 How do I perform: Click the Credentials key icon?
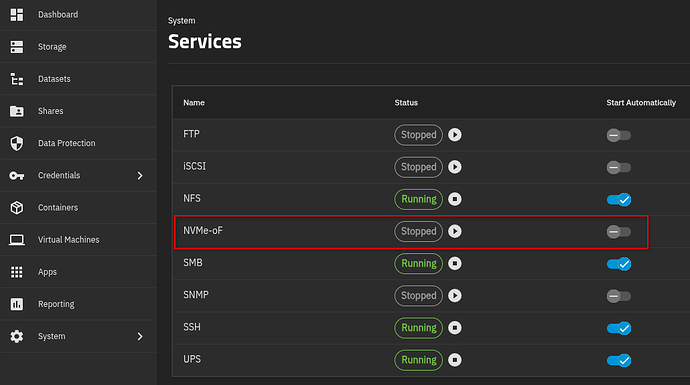17,176
